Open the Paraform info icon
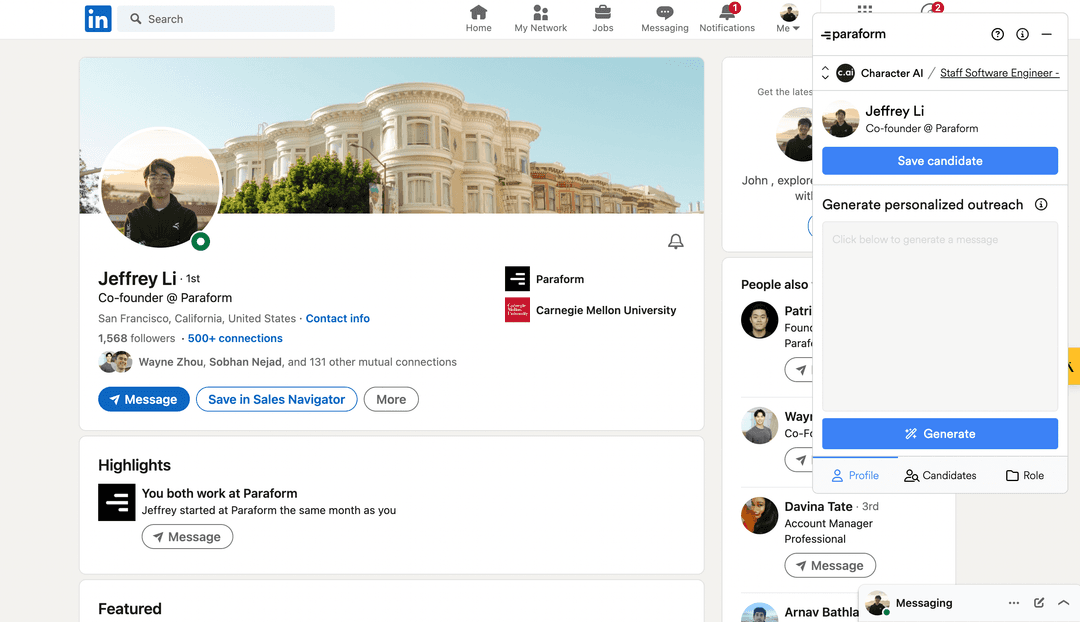 (1022, 34)
